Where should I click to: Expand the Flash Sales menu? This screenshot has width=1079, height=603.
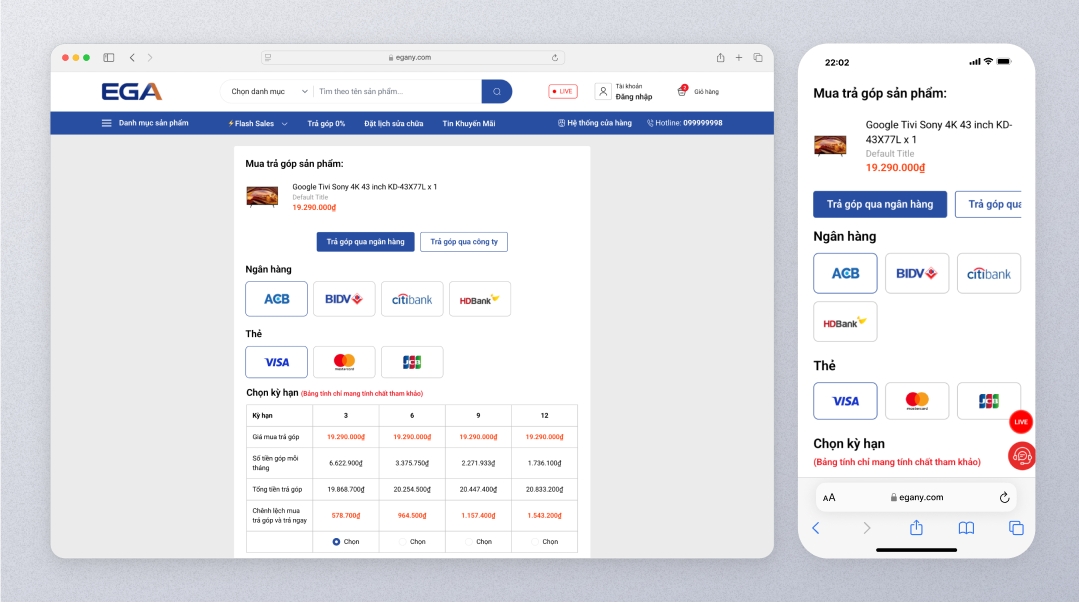pyautogui.click(x=258, y=124)
